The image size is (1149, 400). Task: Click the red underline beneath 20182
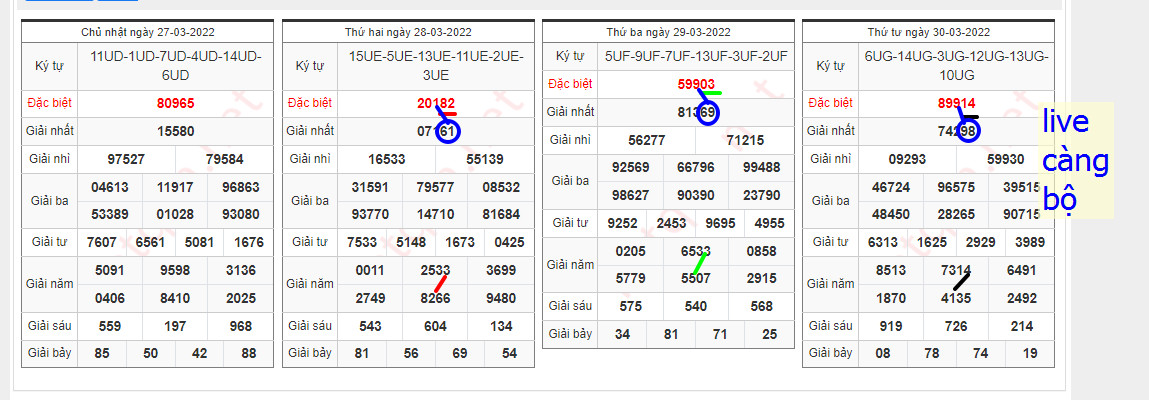[x=448, y=114]
